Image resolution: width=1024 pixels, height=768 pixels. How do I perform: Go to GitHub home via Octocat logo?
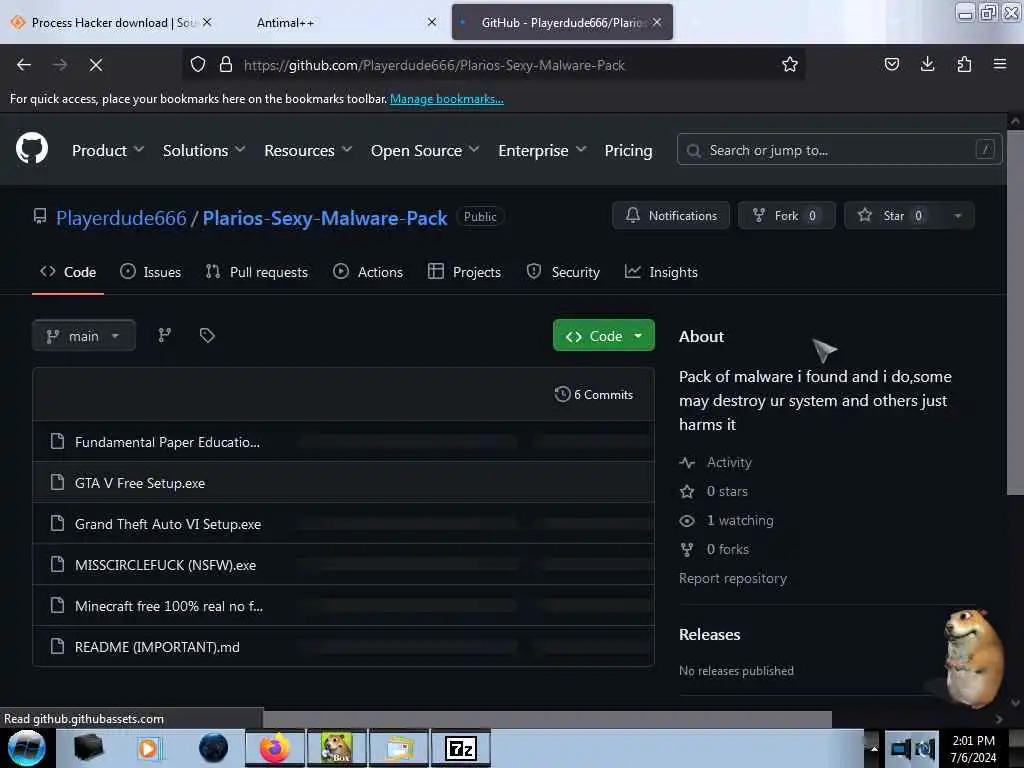click(32, 149)
